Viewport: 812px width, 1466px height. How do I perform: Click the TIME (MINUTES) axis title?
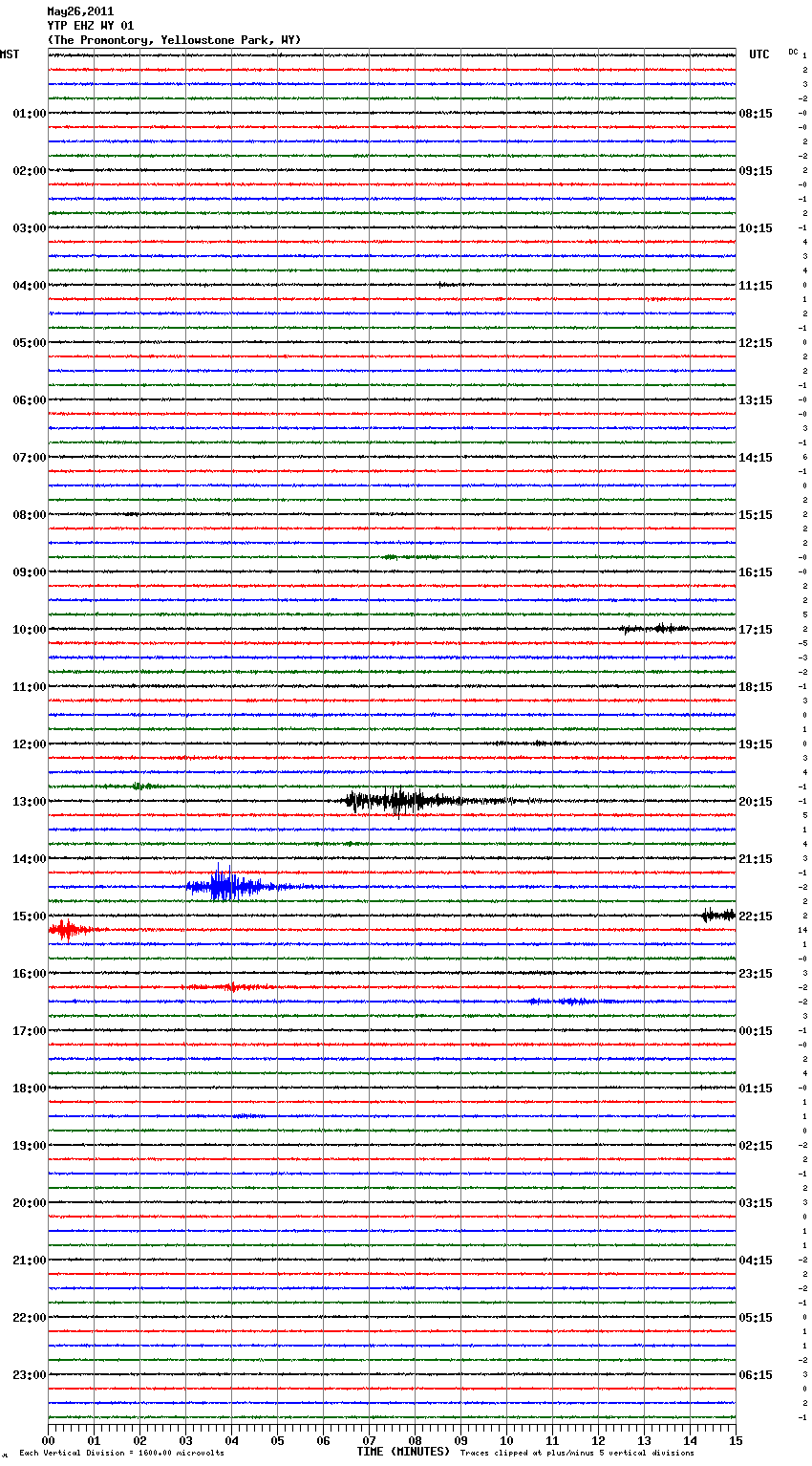point(403,1452)
